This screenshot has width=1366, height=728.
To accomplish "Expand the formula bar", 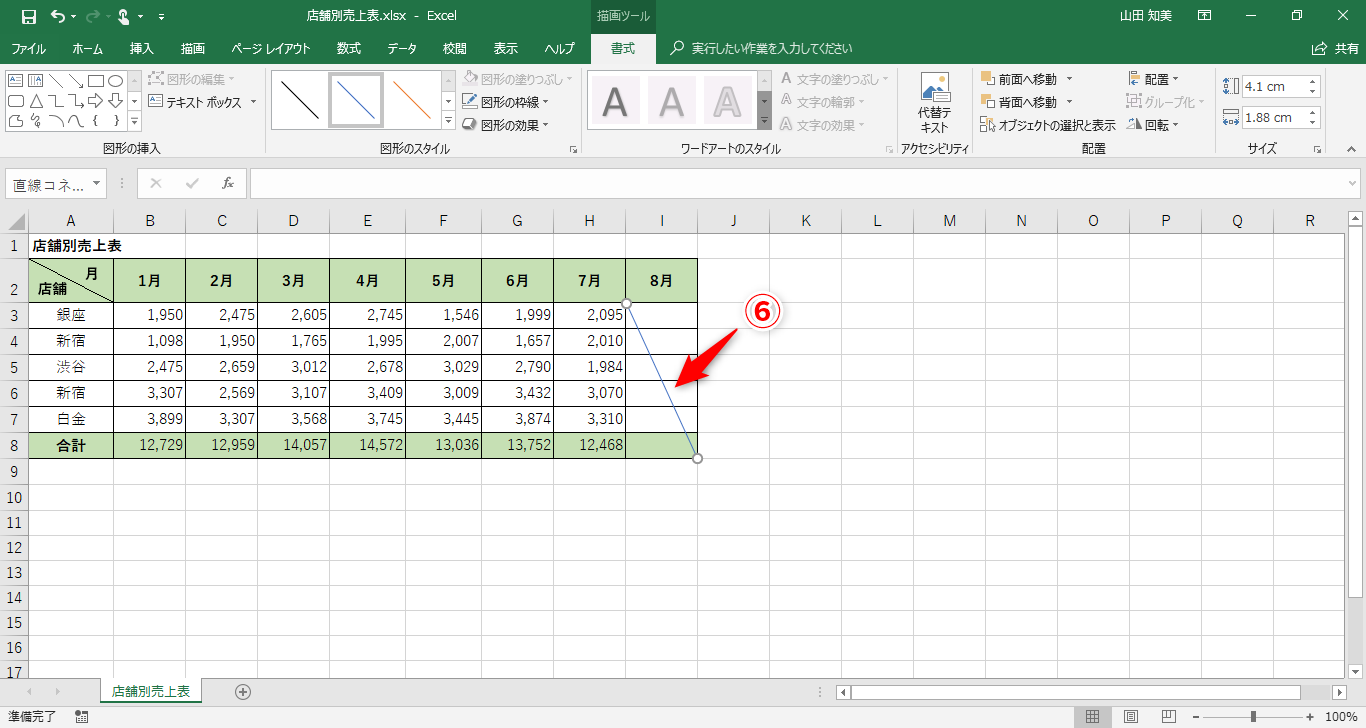I will pos(1353,184).
